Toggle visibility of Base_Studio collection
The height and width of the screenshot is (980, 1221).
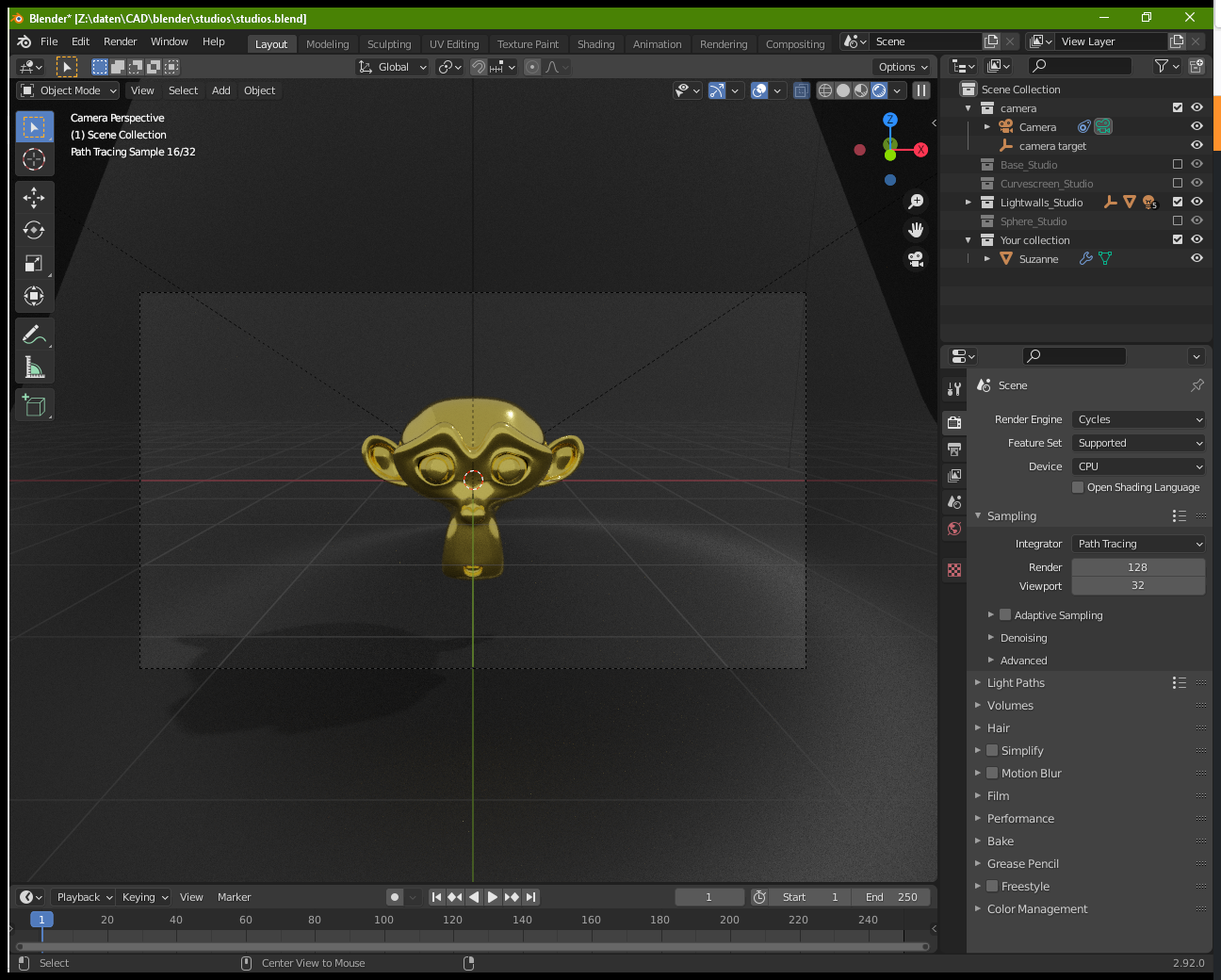pos(1197,164)
